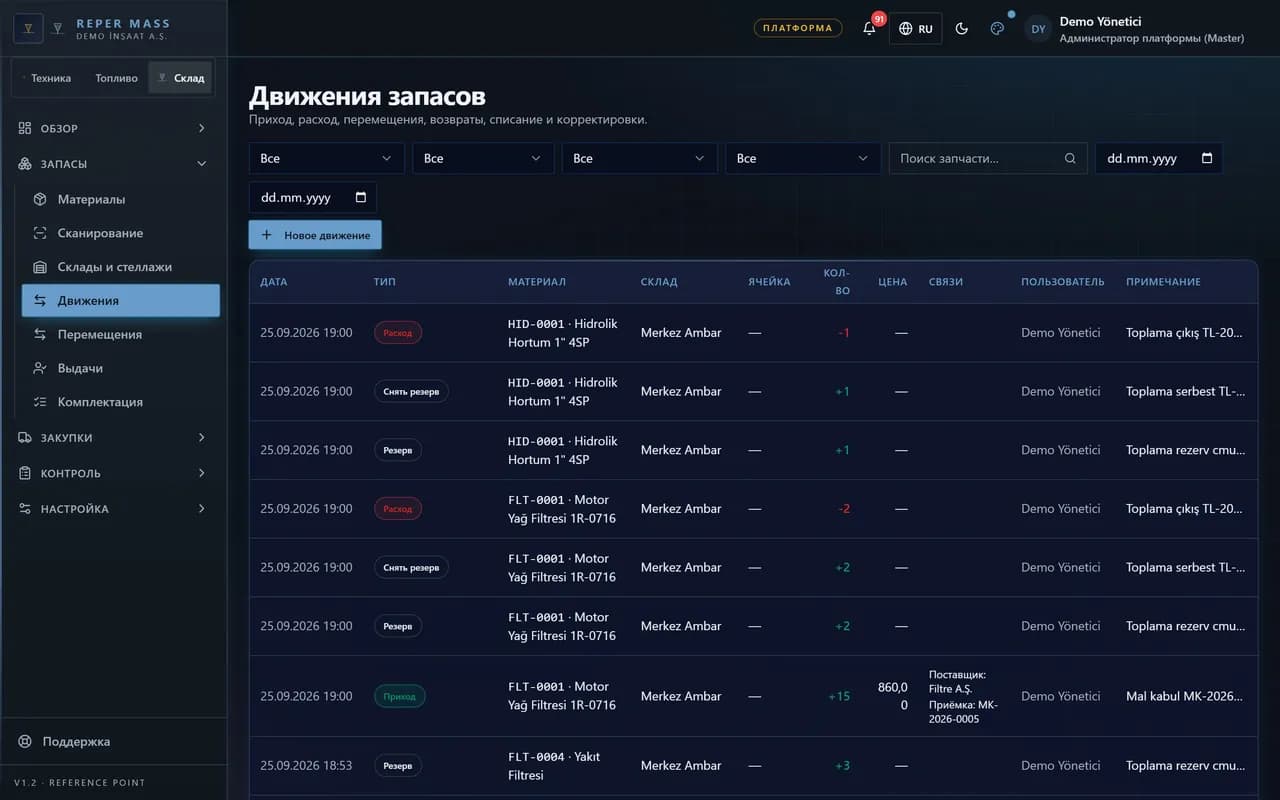The width and height of the screenshot is (1280, 800).
Task: Open calendar picker above the Новое движение button
Action: [x=361, y=197]
